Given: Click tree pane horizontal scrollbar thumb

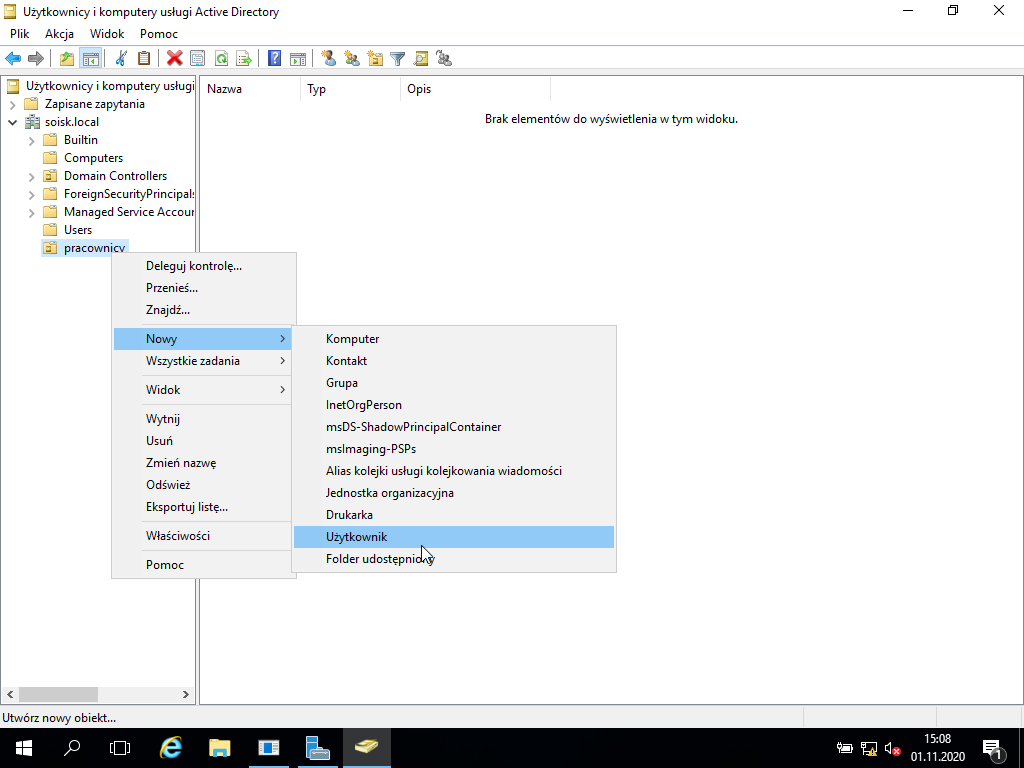Looking at the screenshot, I should click(x=58, y=694).
